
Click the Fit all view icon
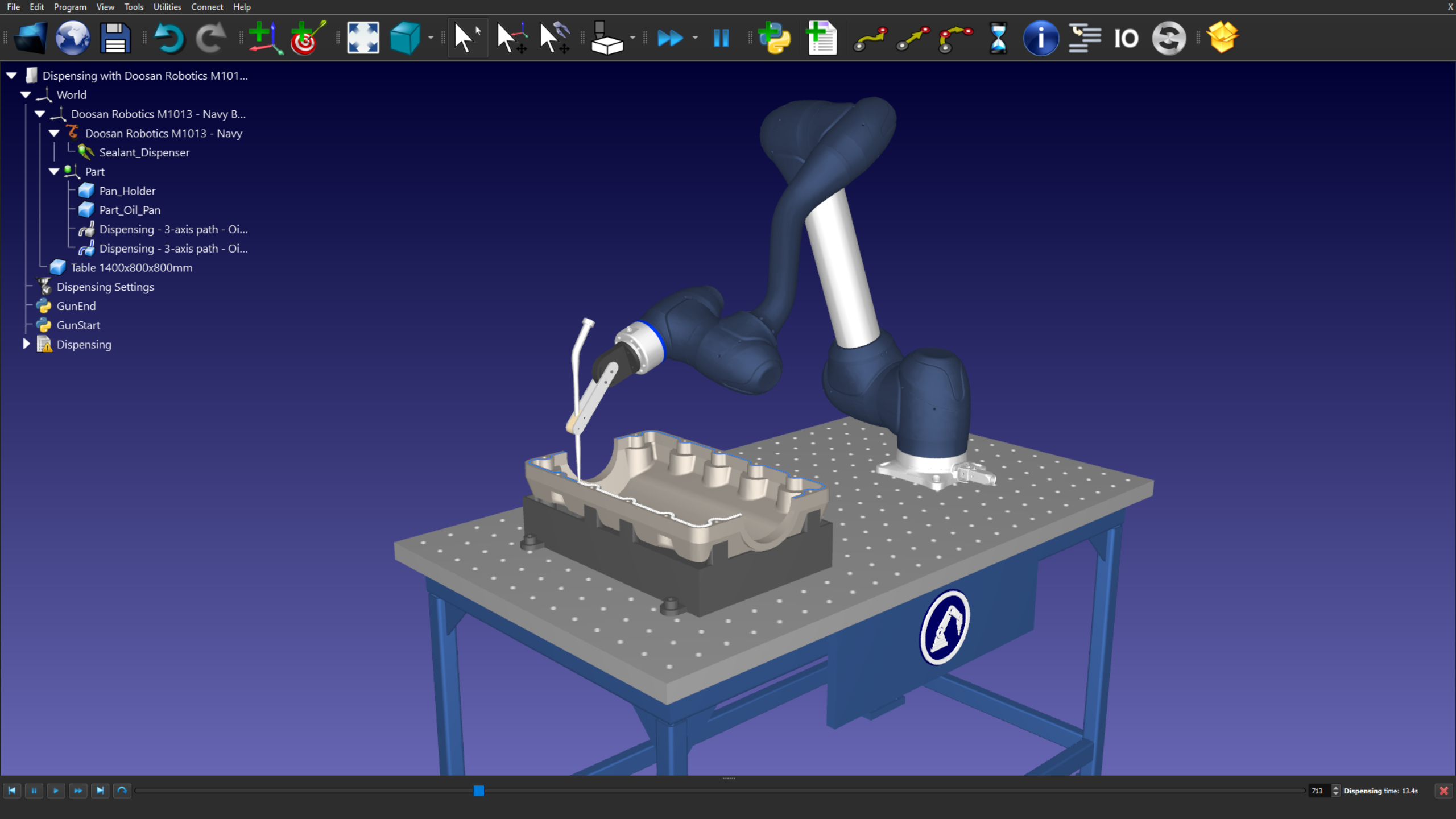coord(363,38)
